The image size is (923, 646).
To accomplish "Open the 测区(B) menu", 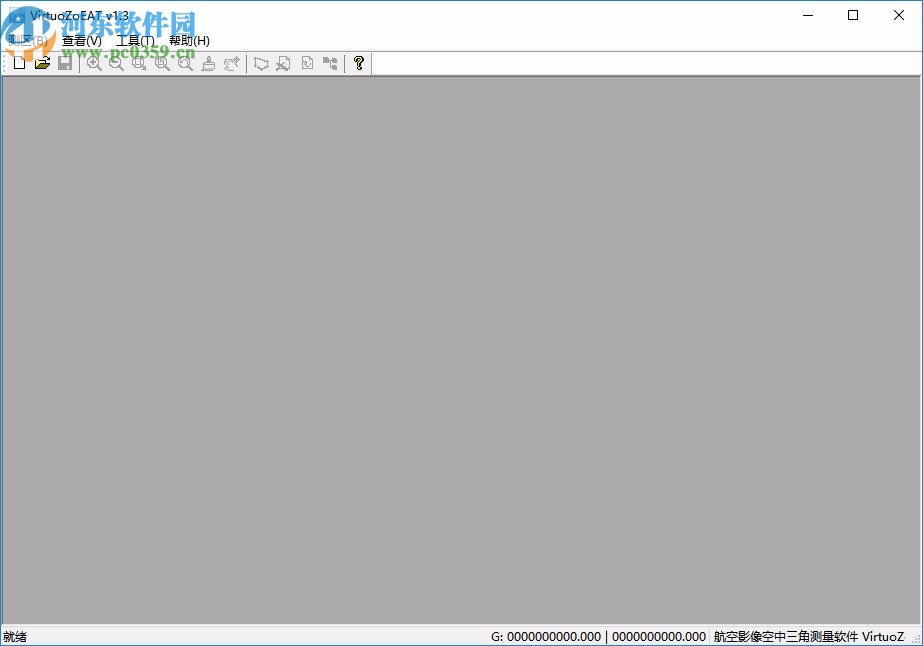I will tap(27, 40).
